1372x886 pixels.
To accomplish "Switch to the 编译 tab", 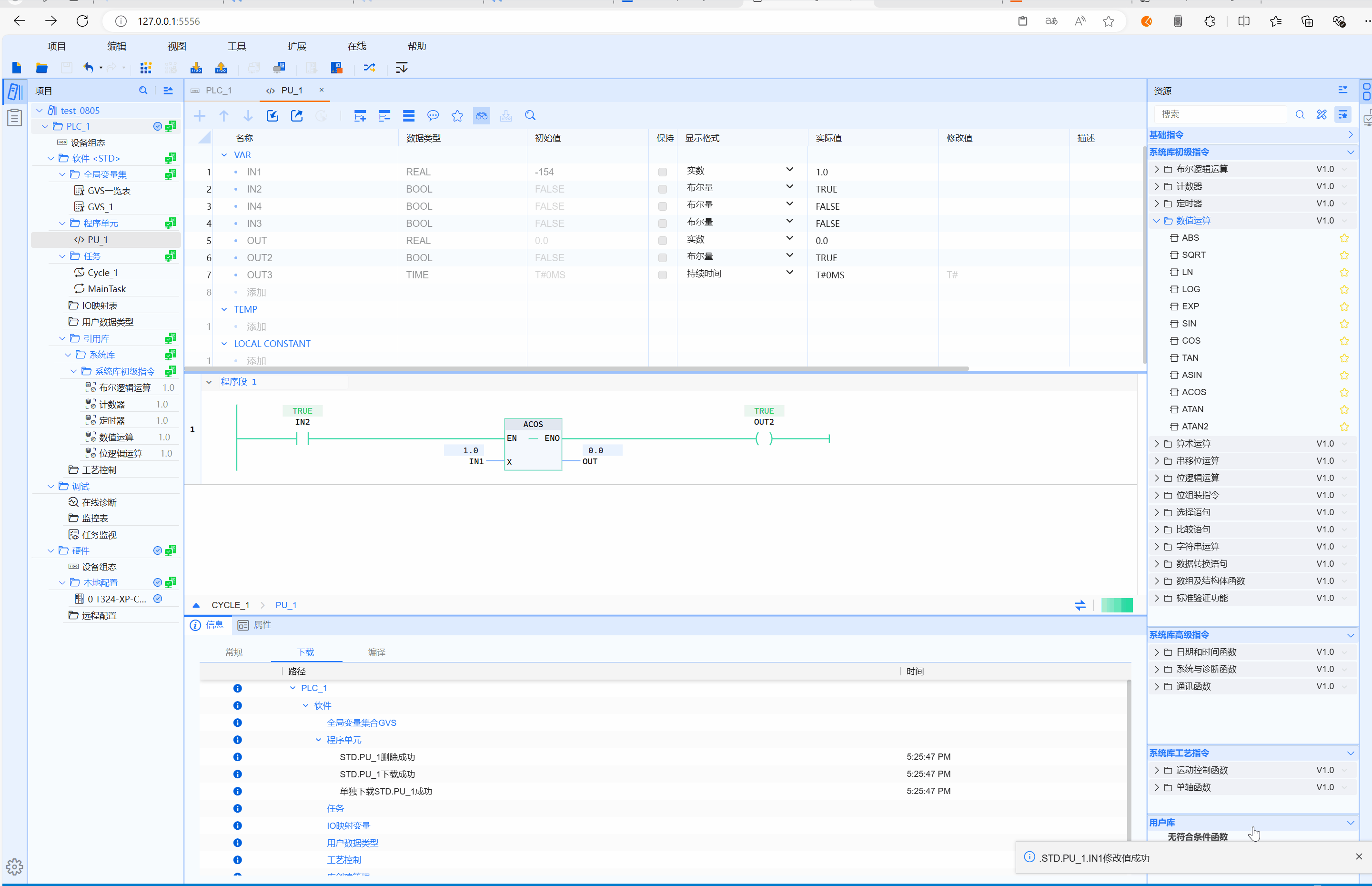I will tap(377, 652).
